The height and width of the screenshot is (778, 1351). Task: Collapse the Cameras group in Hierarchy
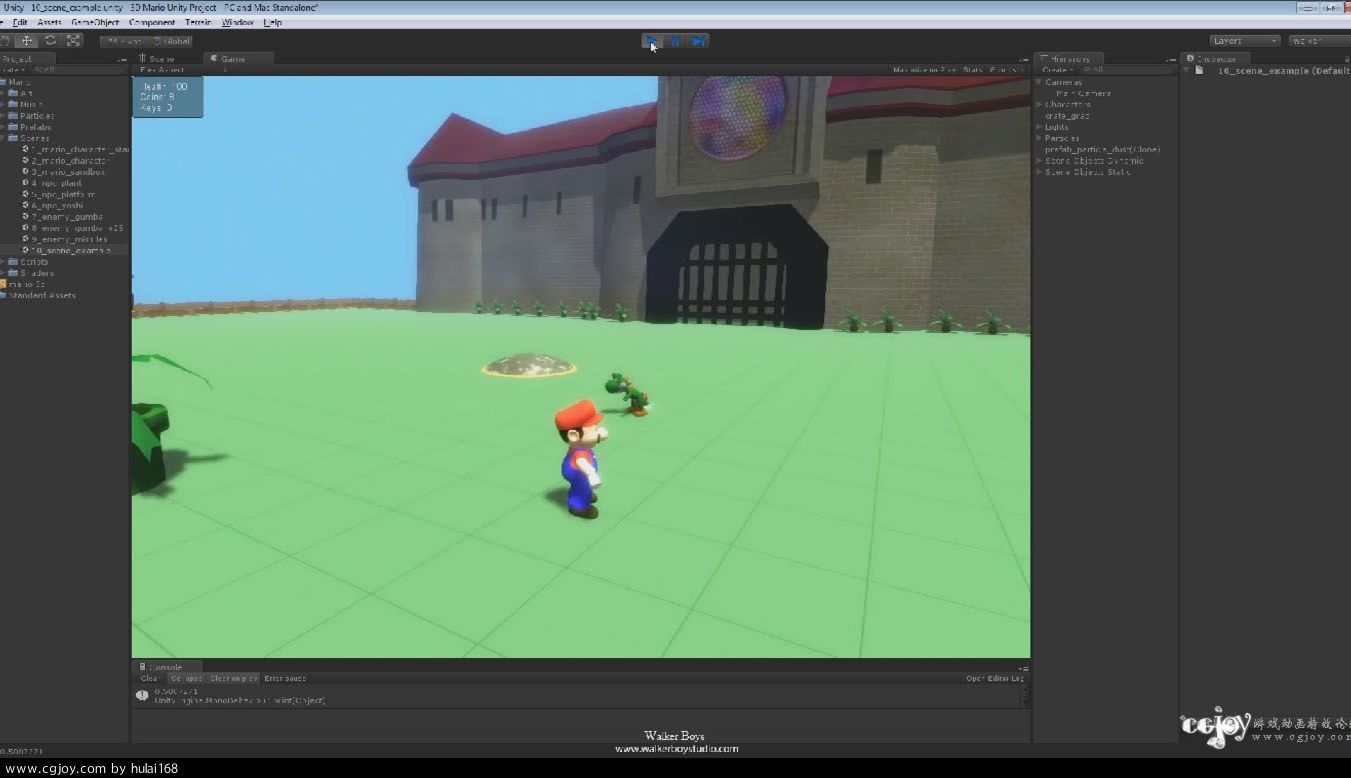click(1039, 82)
